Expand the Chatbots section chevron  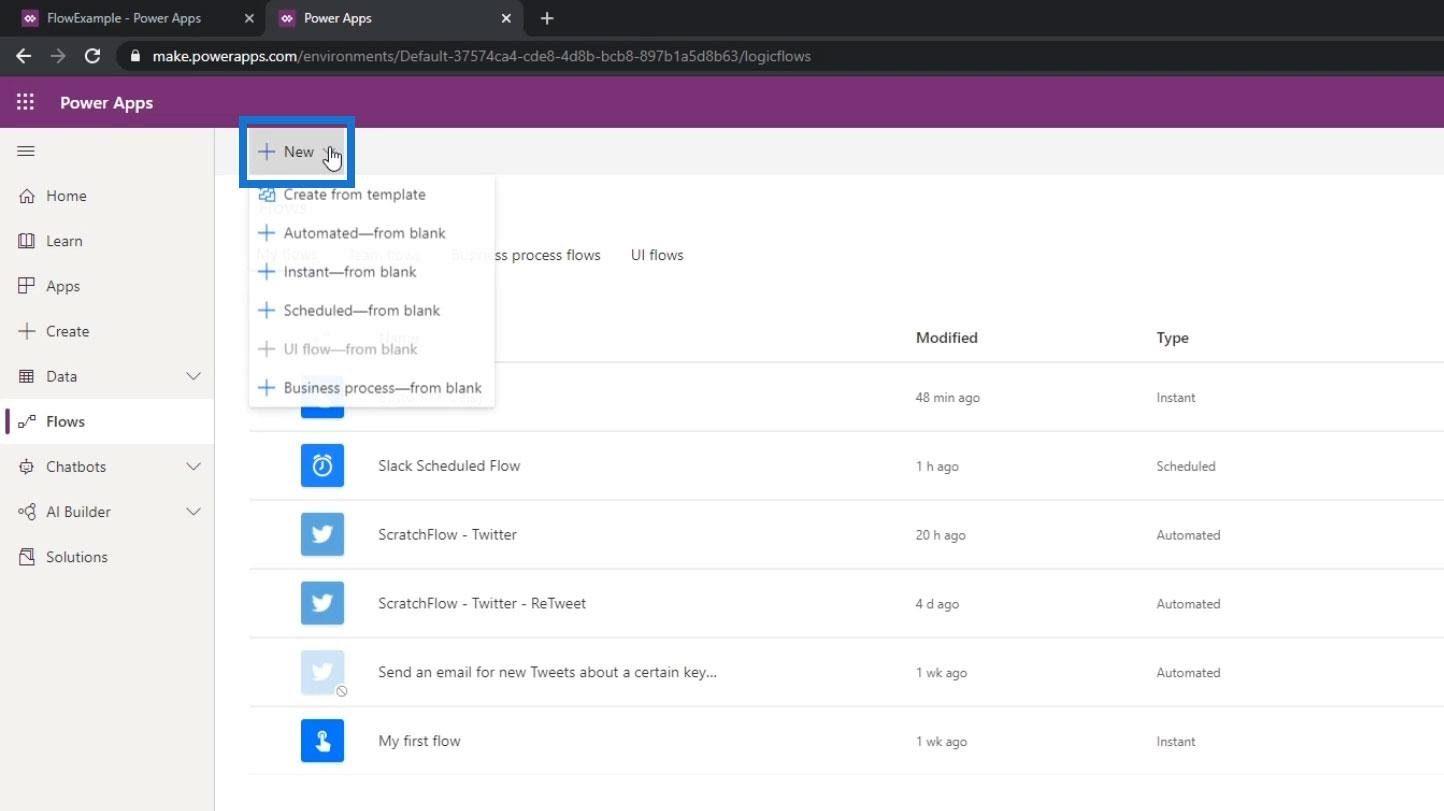pyautogui.click(x=194, y=467)
